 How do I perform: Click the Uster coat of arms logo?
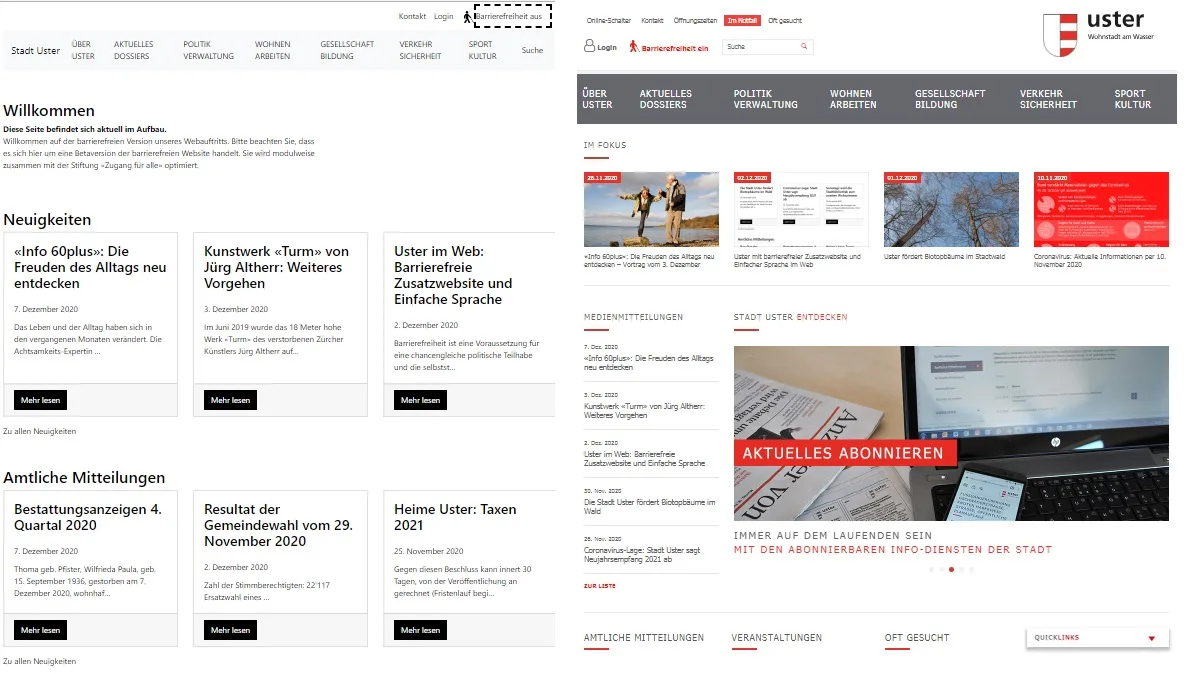point(1060,35)
